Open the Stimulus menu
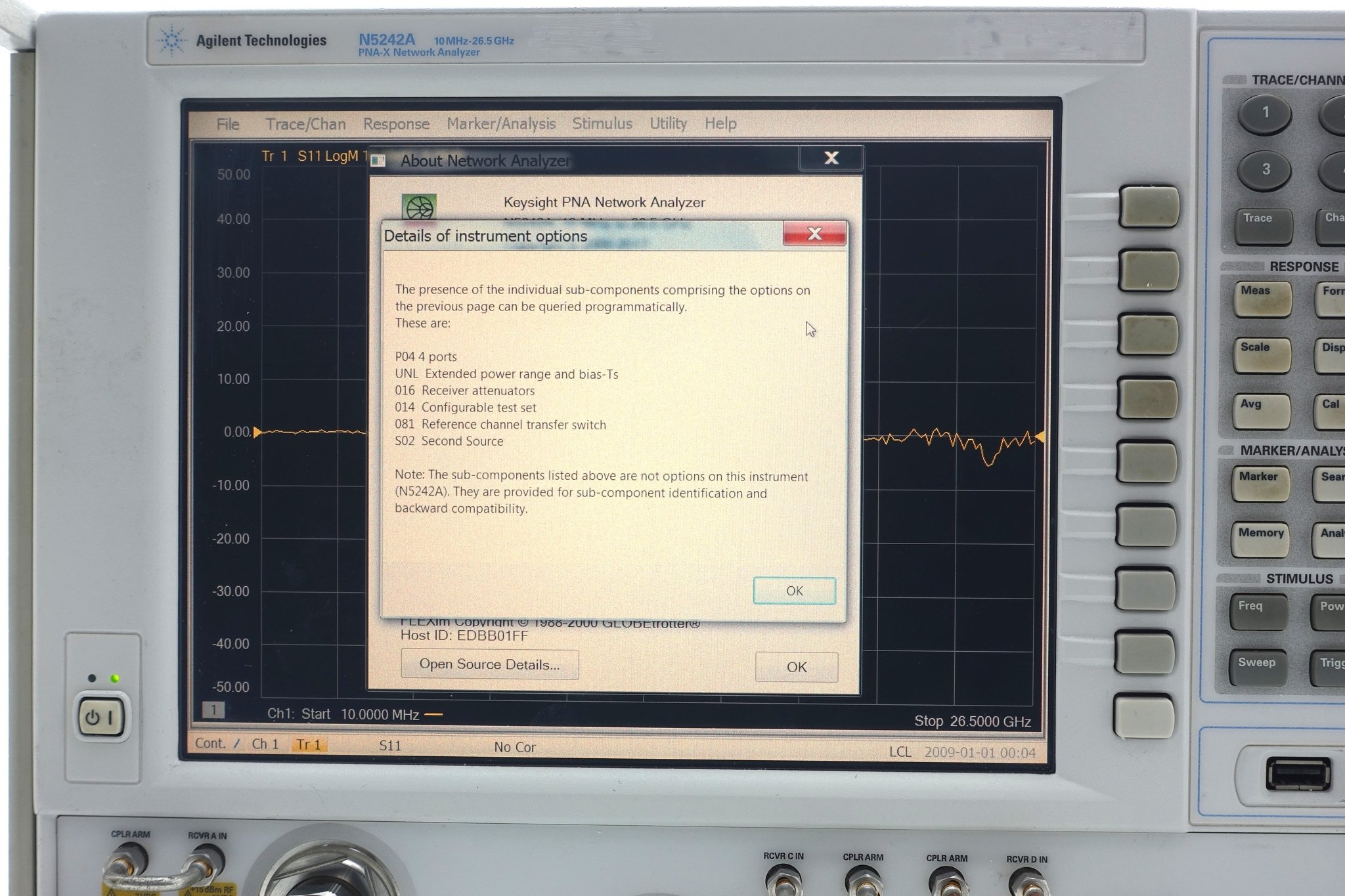The image size is (1345, 896). click(x=602, y=123)
